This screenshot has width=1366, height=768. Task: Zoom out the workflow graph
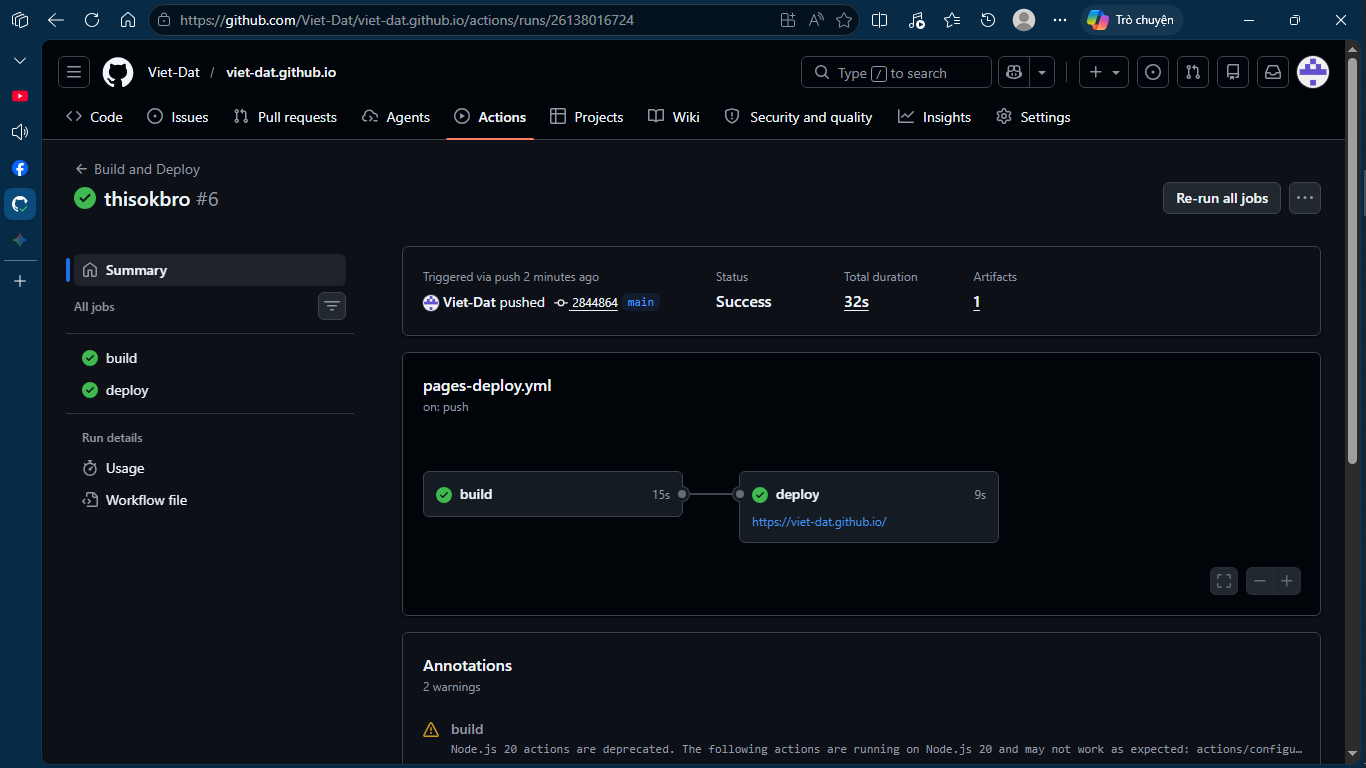pyautogui.click(x=1260, y=581)
